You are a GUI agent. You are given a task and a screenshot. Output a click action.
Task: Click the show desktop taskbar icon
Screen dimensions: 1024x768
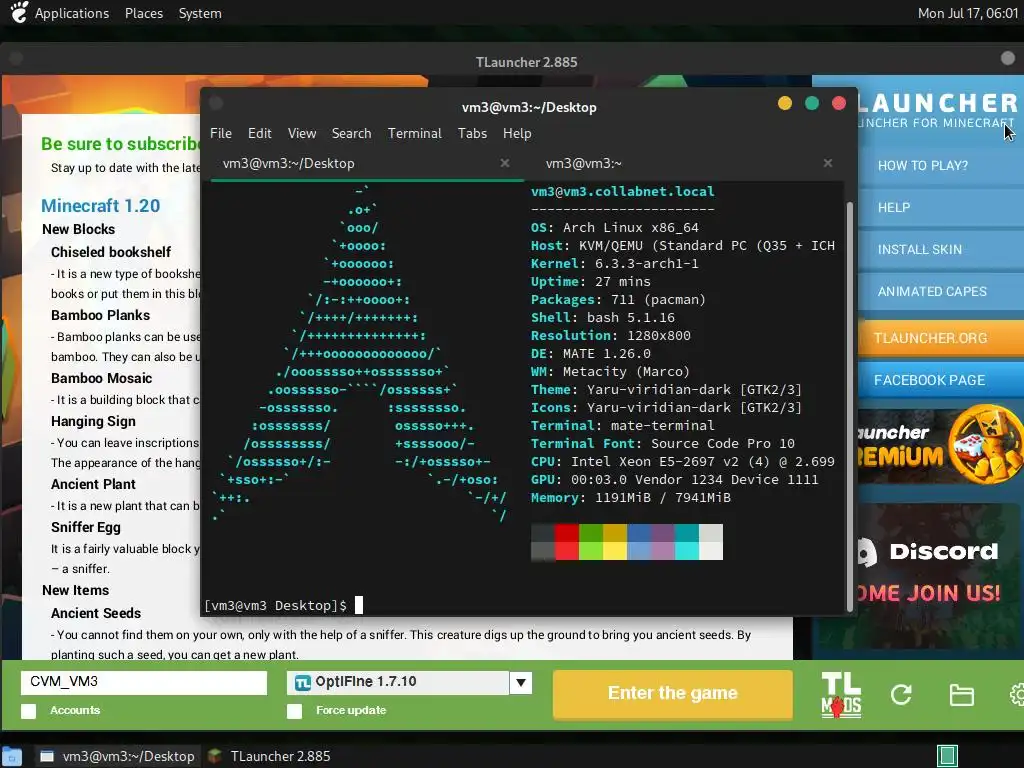coord(11,756)
